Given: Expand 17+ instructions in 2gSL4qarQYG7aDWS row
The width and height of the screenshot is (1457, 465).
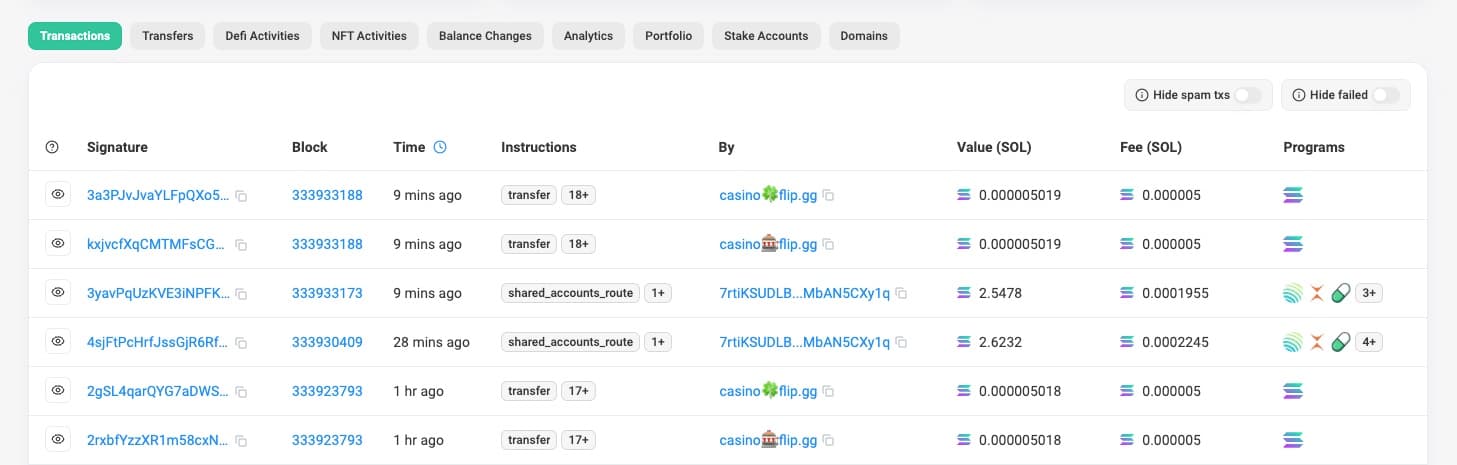Looking at the screenshot, I should [578, 391].
